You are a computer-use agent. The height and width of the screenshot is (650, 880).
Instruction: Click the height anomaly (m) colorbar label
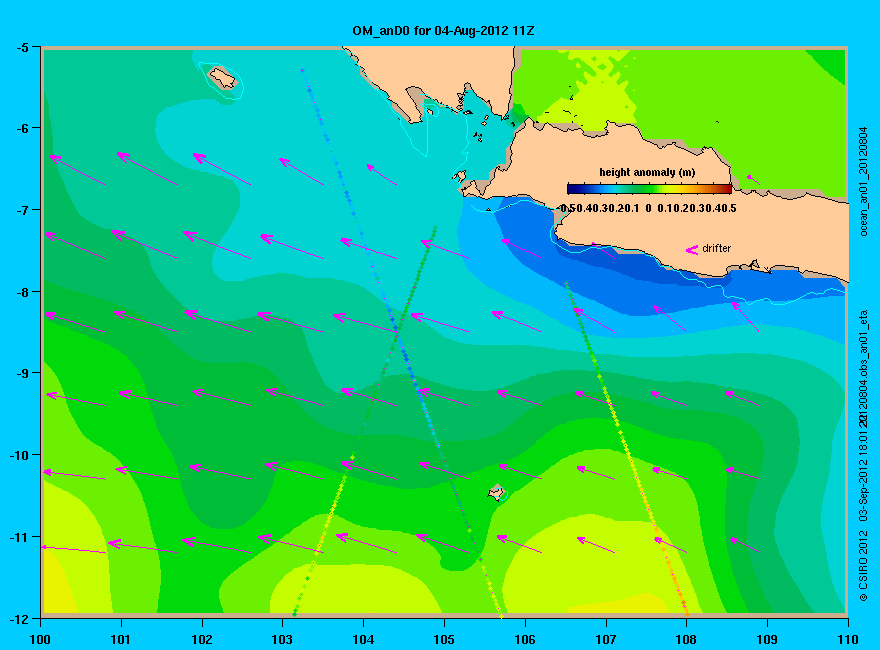pos(647,172)
